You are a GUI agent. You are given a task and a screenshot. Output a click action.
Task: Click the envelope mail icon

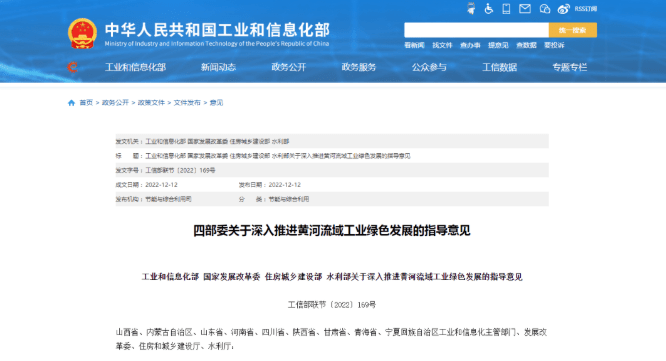click(525, 8)
